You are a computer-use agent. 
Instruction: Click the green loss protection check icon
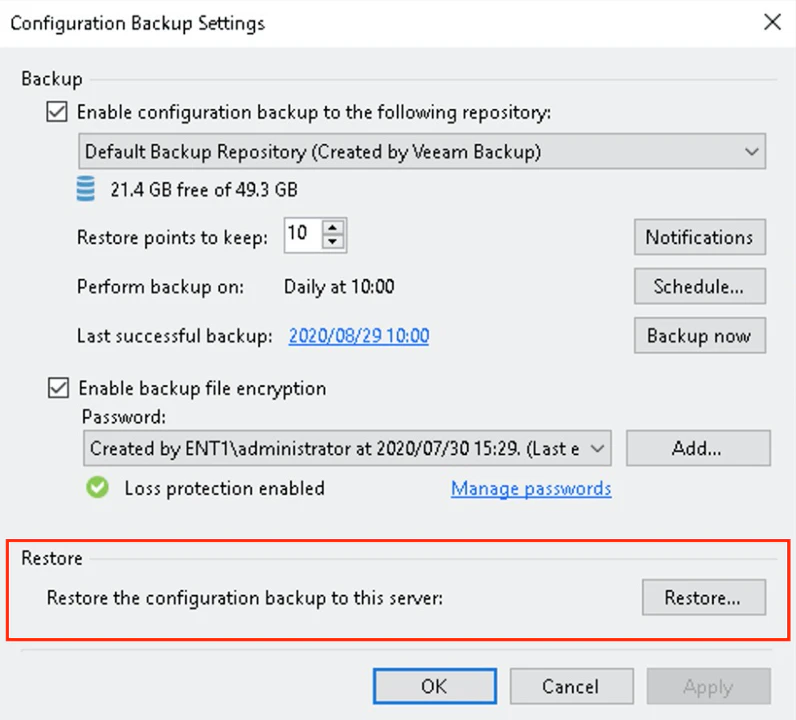97,487
